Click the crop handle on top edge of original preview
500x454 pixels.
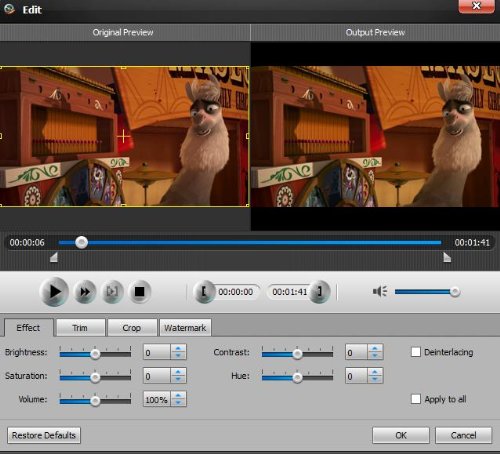click(123, 67)
